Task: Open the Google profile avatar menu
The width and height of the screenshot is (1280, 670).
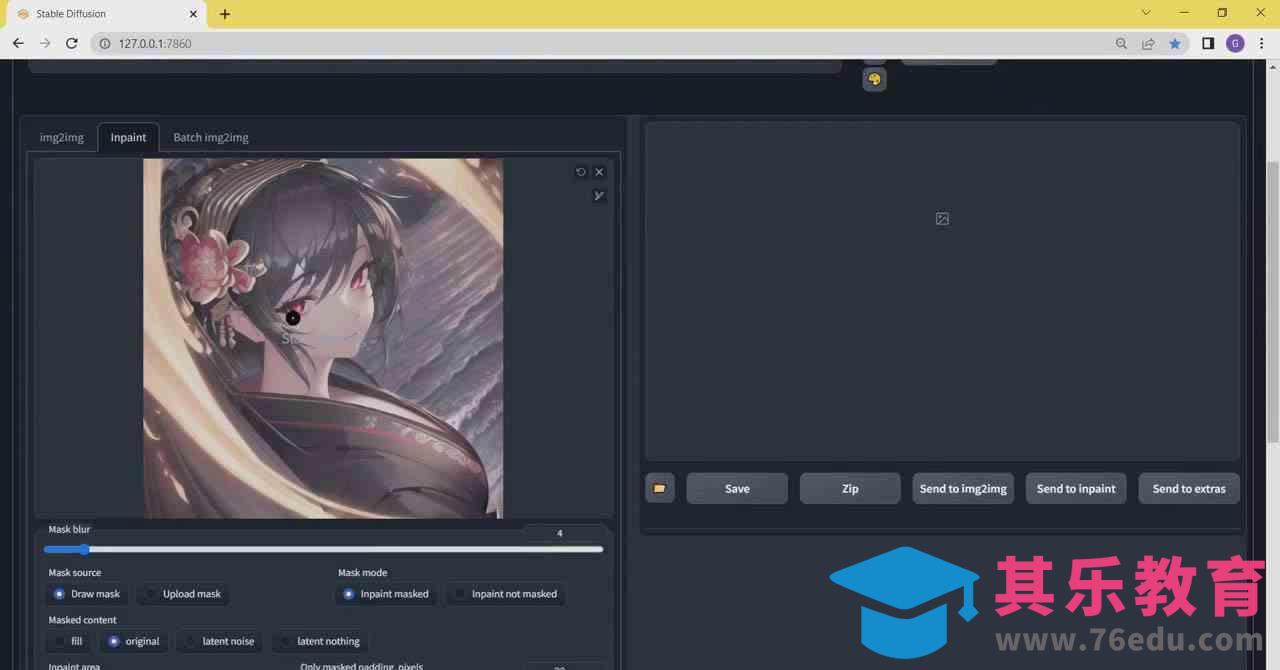Action: tap(1235, 44)
